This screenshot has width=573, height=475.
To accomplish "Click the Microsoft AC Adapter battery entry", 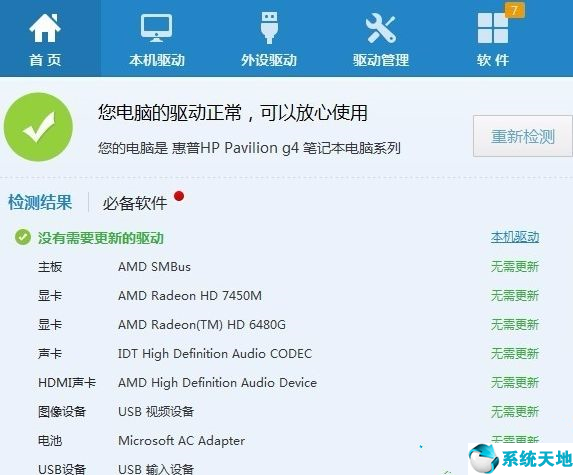I will tap(181, 441).
